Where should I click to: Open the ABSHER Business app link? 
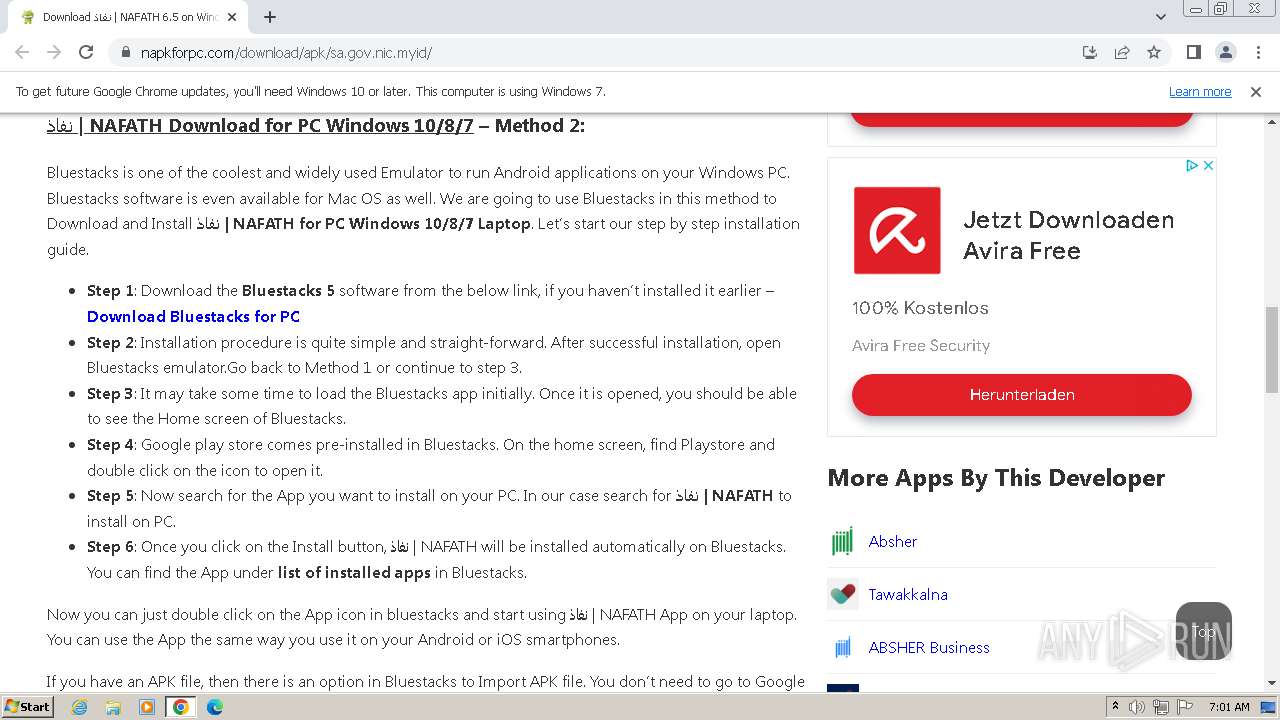(x=929, y=647)
